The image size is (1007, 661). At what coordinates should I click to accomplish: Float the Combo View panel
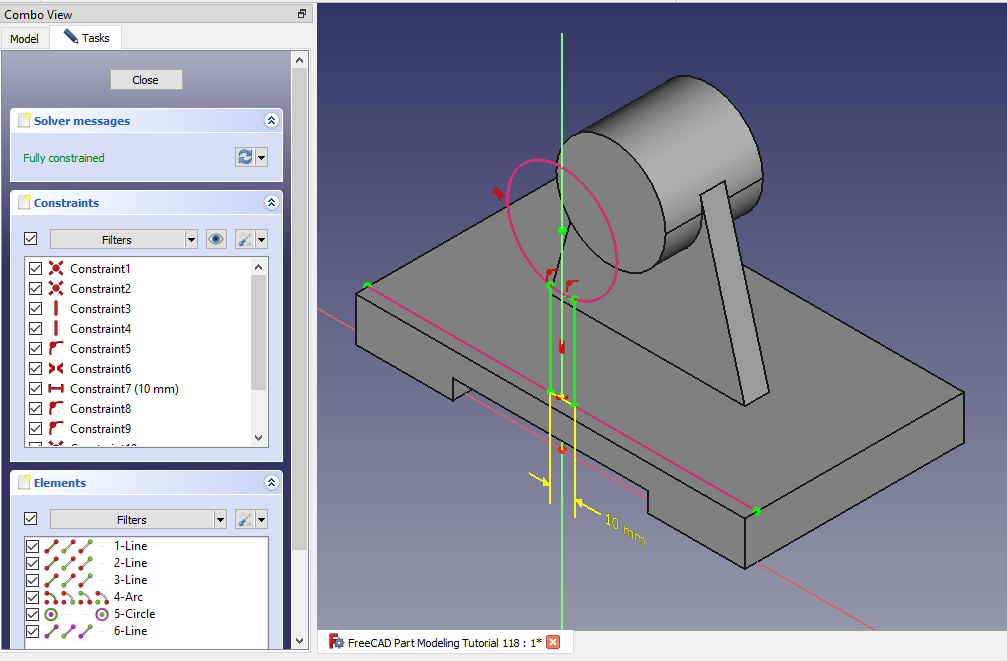(302, 14)
